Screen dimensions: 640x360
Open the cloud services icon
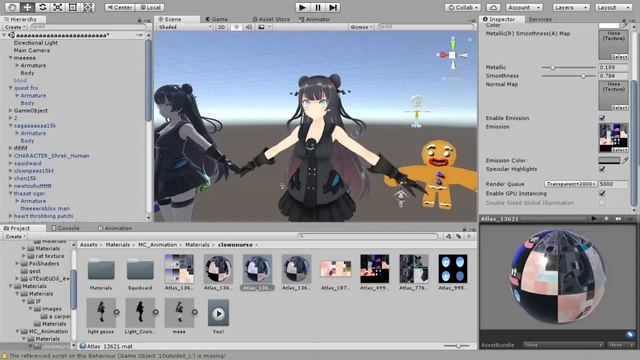493,7
